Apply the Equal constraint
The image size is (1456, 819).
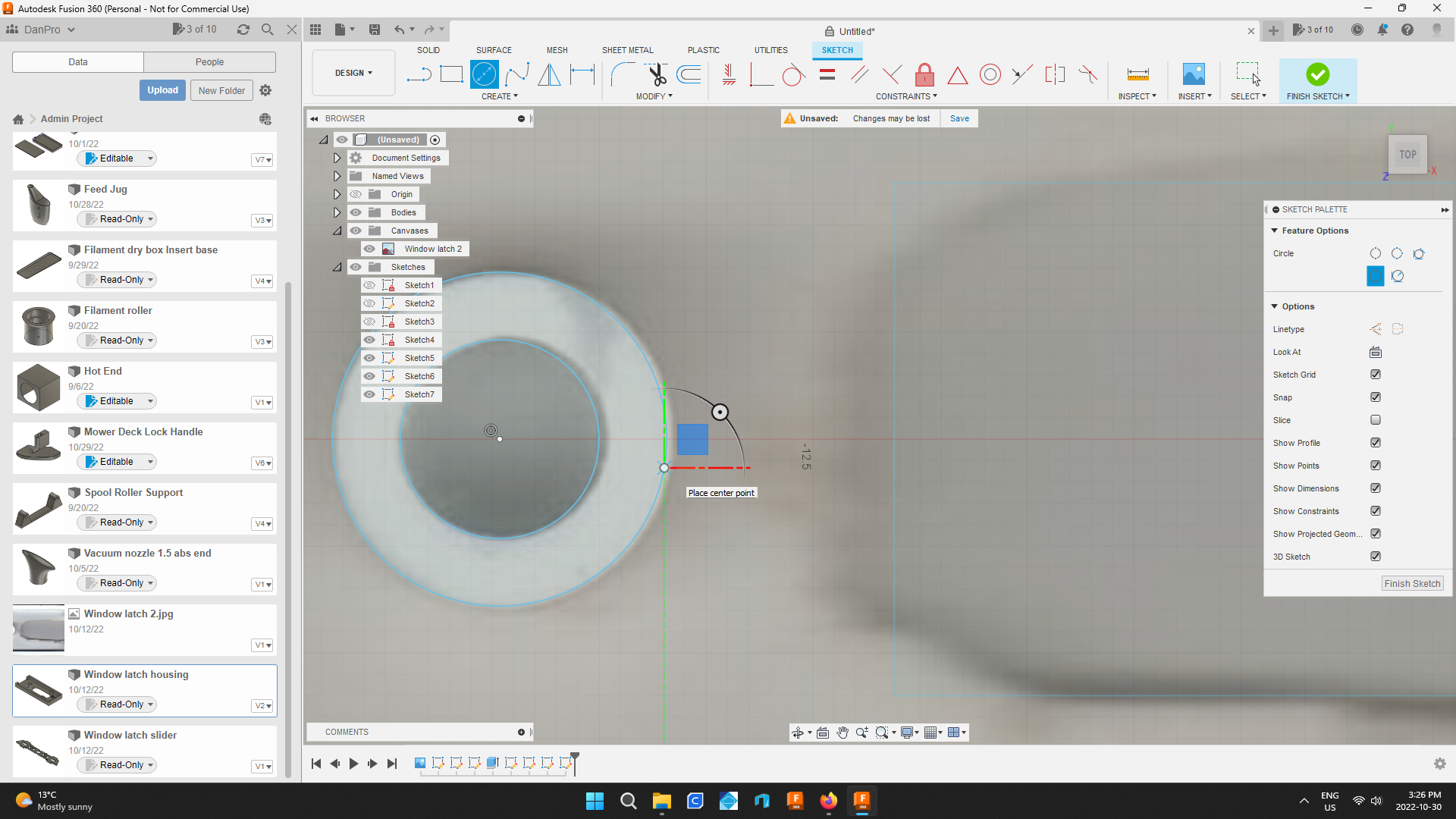point(827,74)
